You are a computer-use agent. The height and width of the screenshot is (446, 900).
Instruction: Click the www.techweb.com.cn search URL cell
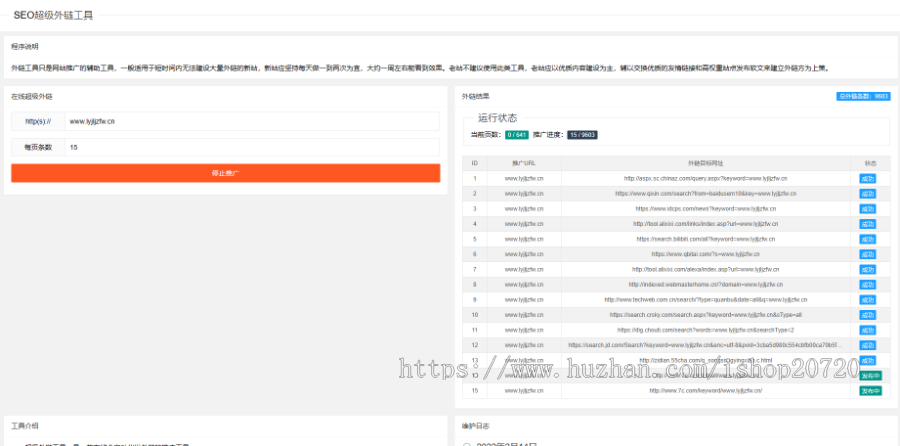point(705,300)
